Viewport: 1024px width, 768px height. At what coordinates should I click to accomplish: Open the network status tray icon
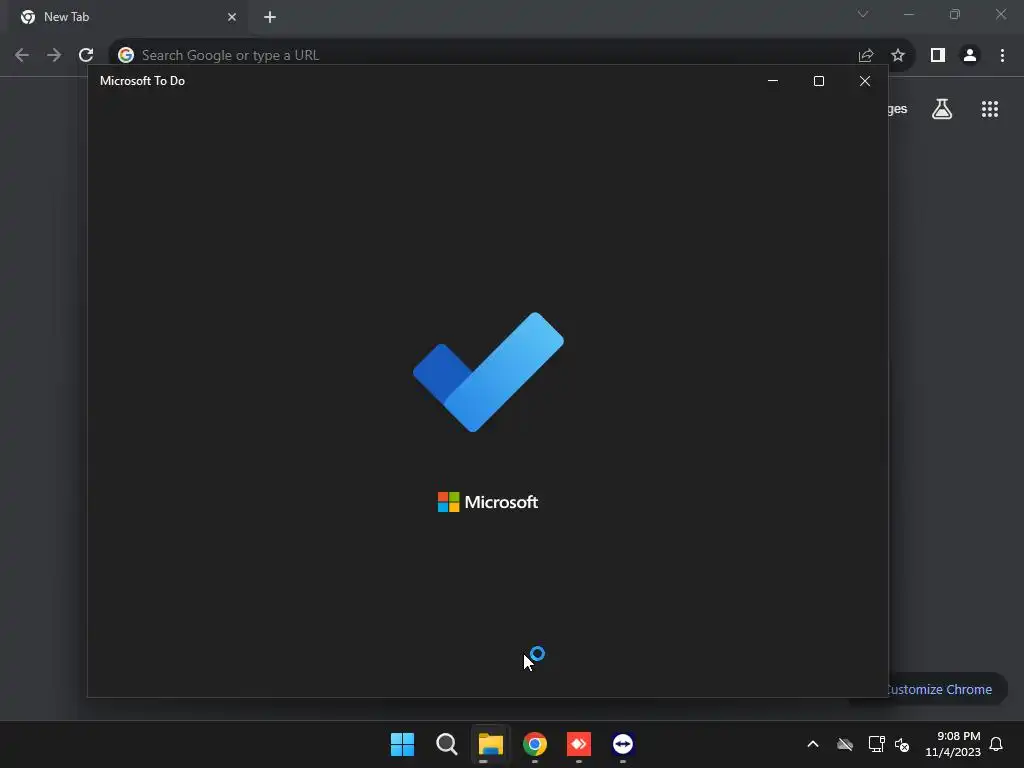pos(876,744)
